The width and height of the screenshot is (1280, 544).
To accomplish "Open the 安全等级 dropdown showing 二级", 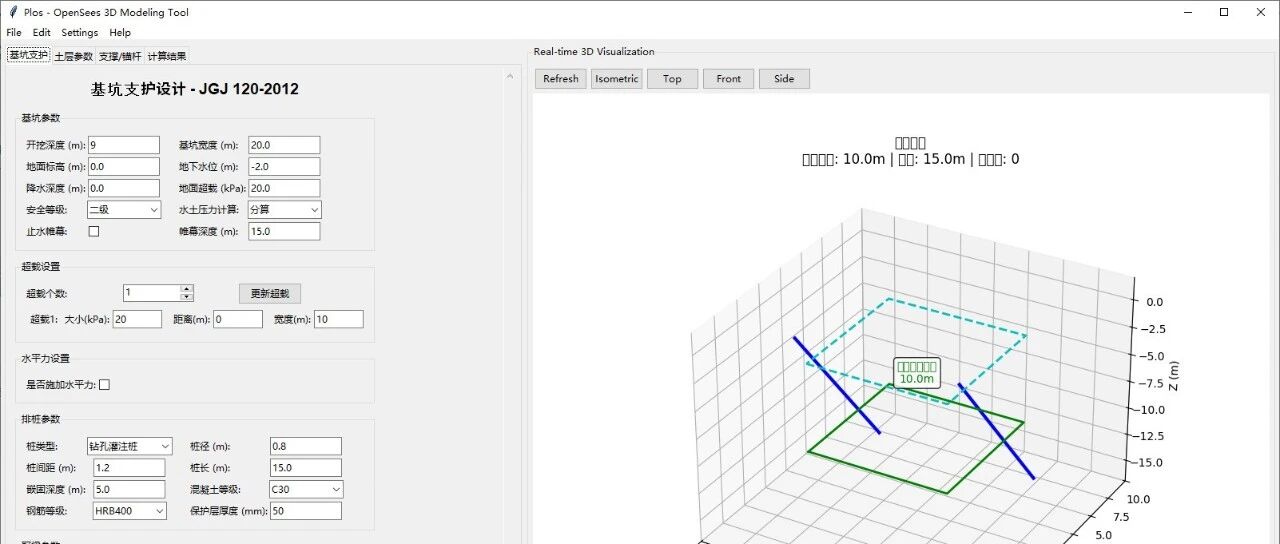I will 124,210.
